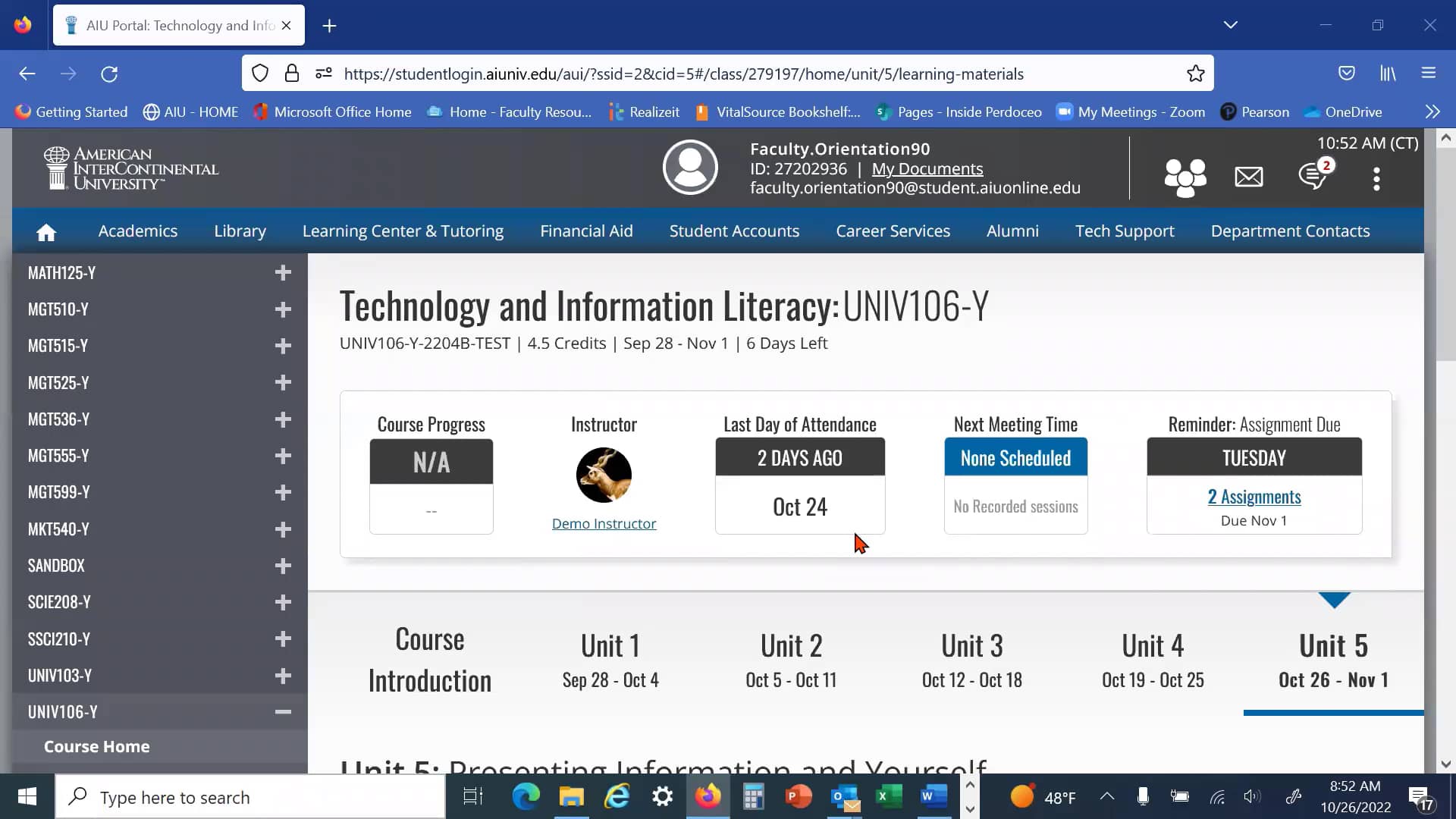Open the classmates/people icon in the header
The image size is (1456, 819).
click(1184, 177)
